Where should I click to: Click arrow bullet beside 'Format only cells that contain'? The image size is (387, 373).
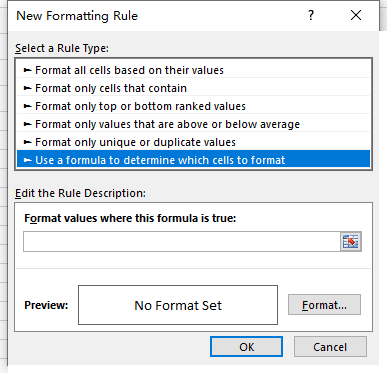(x=27, y=88)
